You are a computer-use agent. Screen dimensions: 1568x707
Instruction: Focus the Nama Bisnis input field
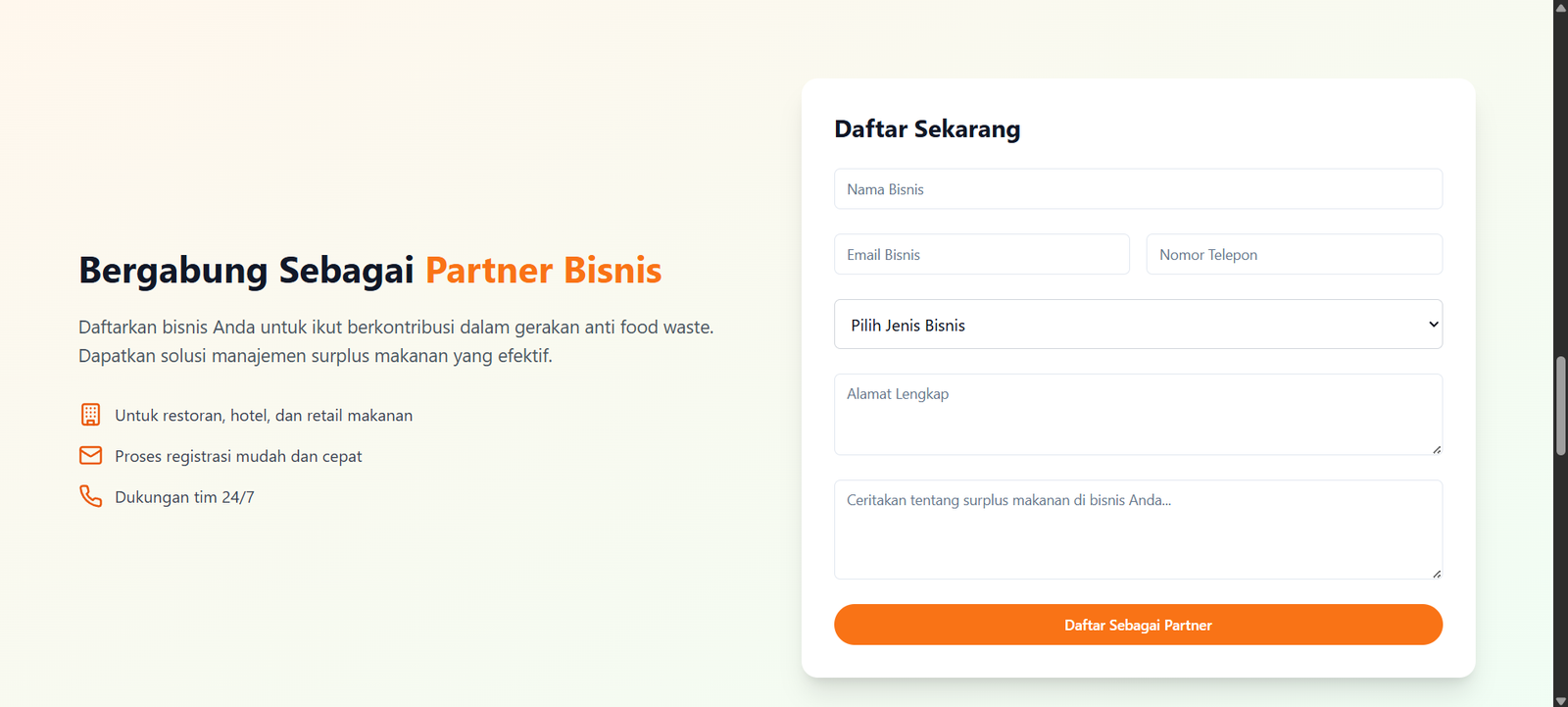(x=1137, y=188)
